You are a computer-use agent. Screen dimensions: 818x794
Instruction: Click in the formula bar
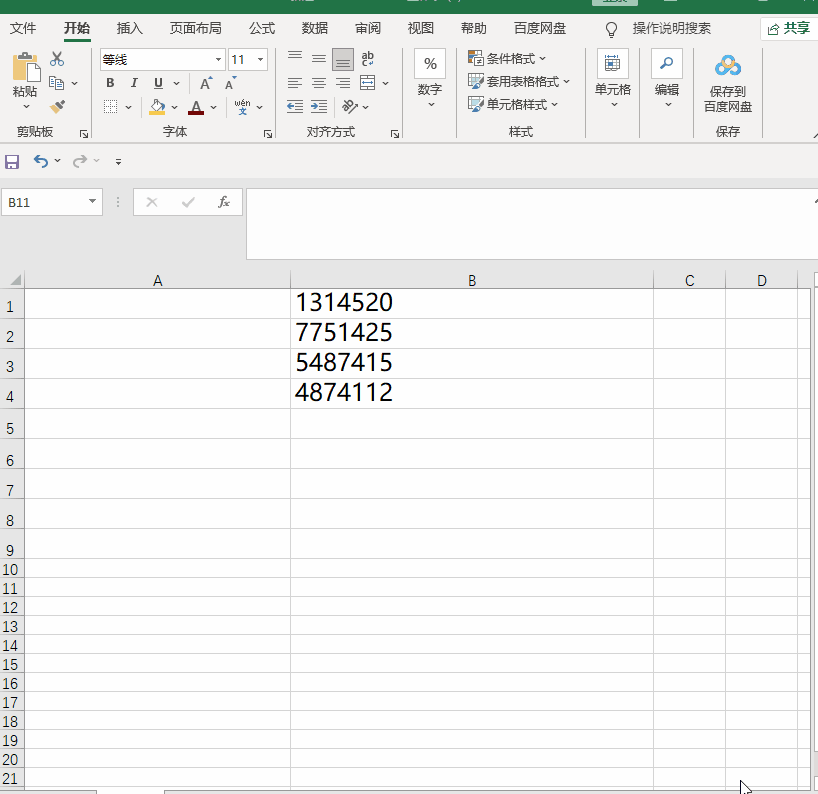pos(531,224)
